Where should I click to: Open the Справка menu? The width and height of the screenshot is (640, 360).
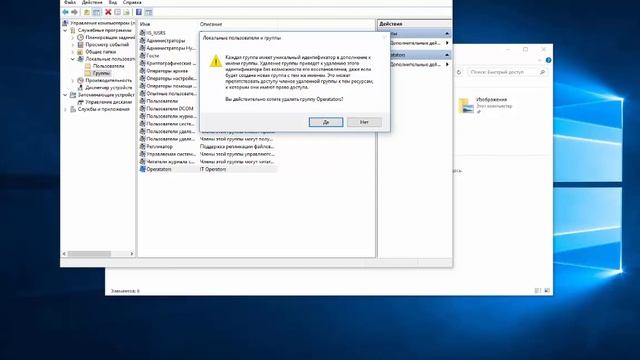[132, 2]
